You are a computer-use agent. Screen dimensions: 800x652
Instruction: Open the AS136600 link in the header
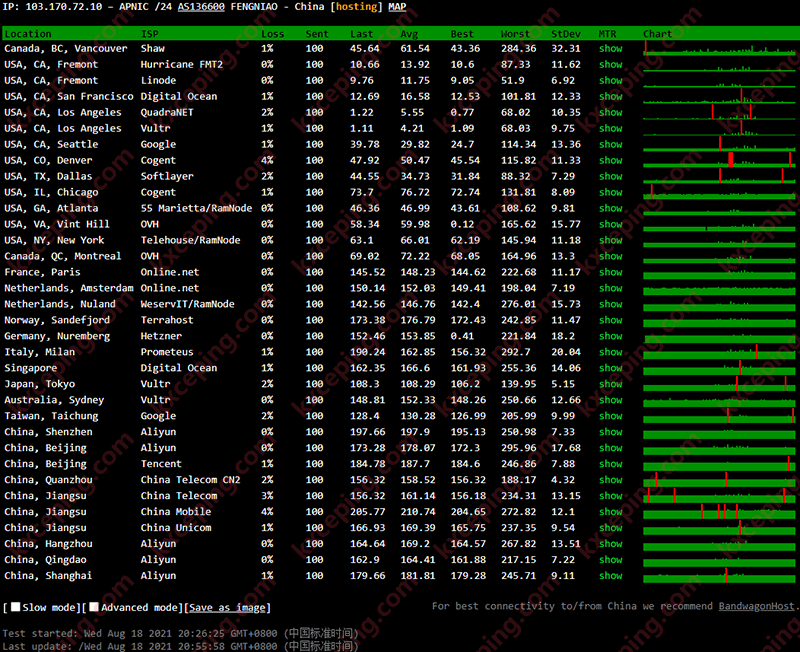pos(201,7)
